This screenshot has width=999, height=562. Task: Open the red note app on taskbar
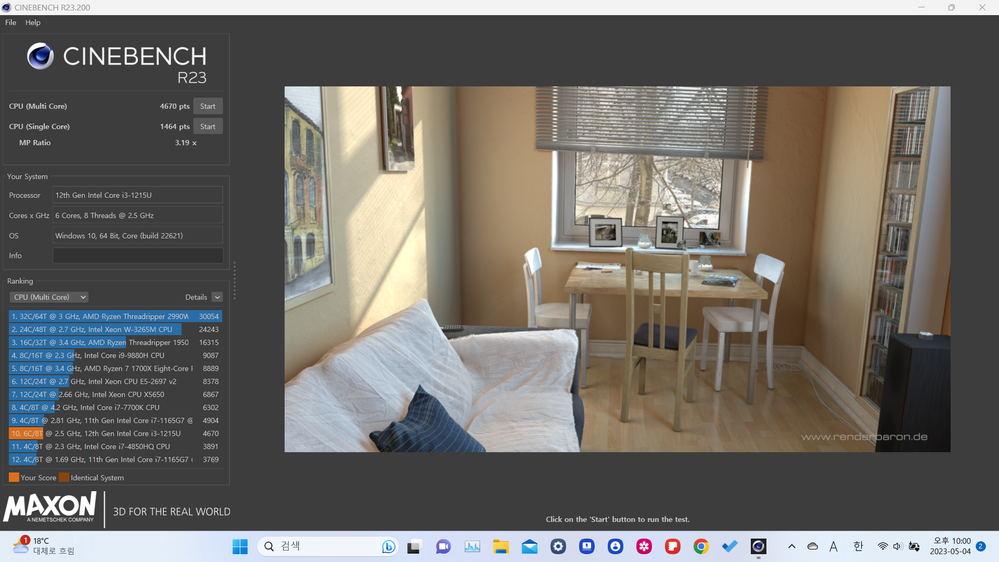coord(673,547)
